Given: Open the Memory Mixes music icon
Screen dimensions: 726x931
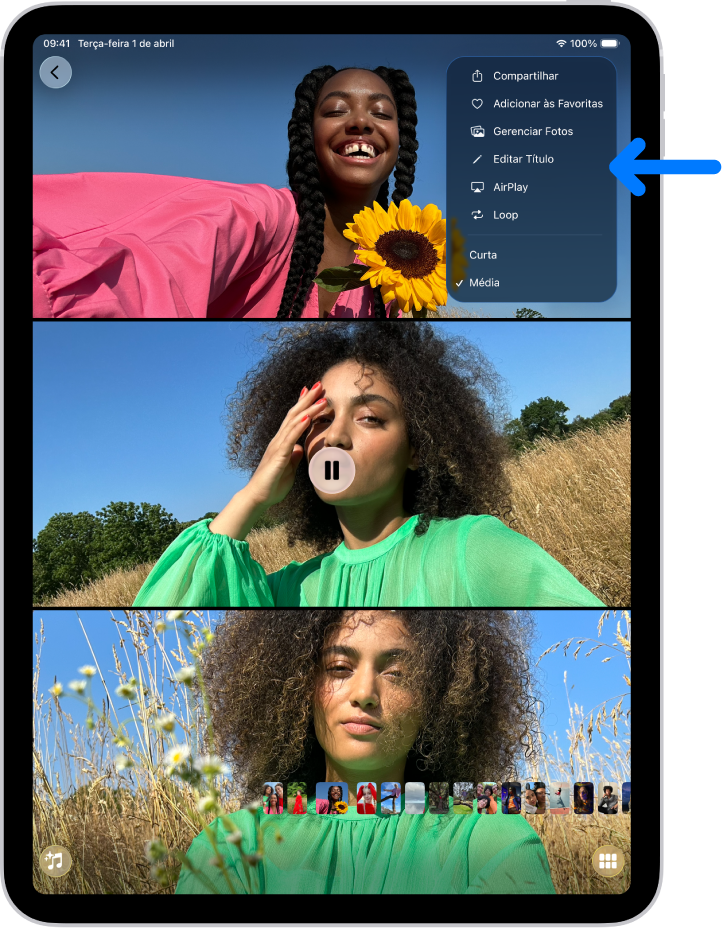Looking at the screenshot, I should point(55,860).
